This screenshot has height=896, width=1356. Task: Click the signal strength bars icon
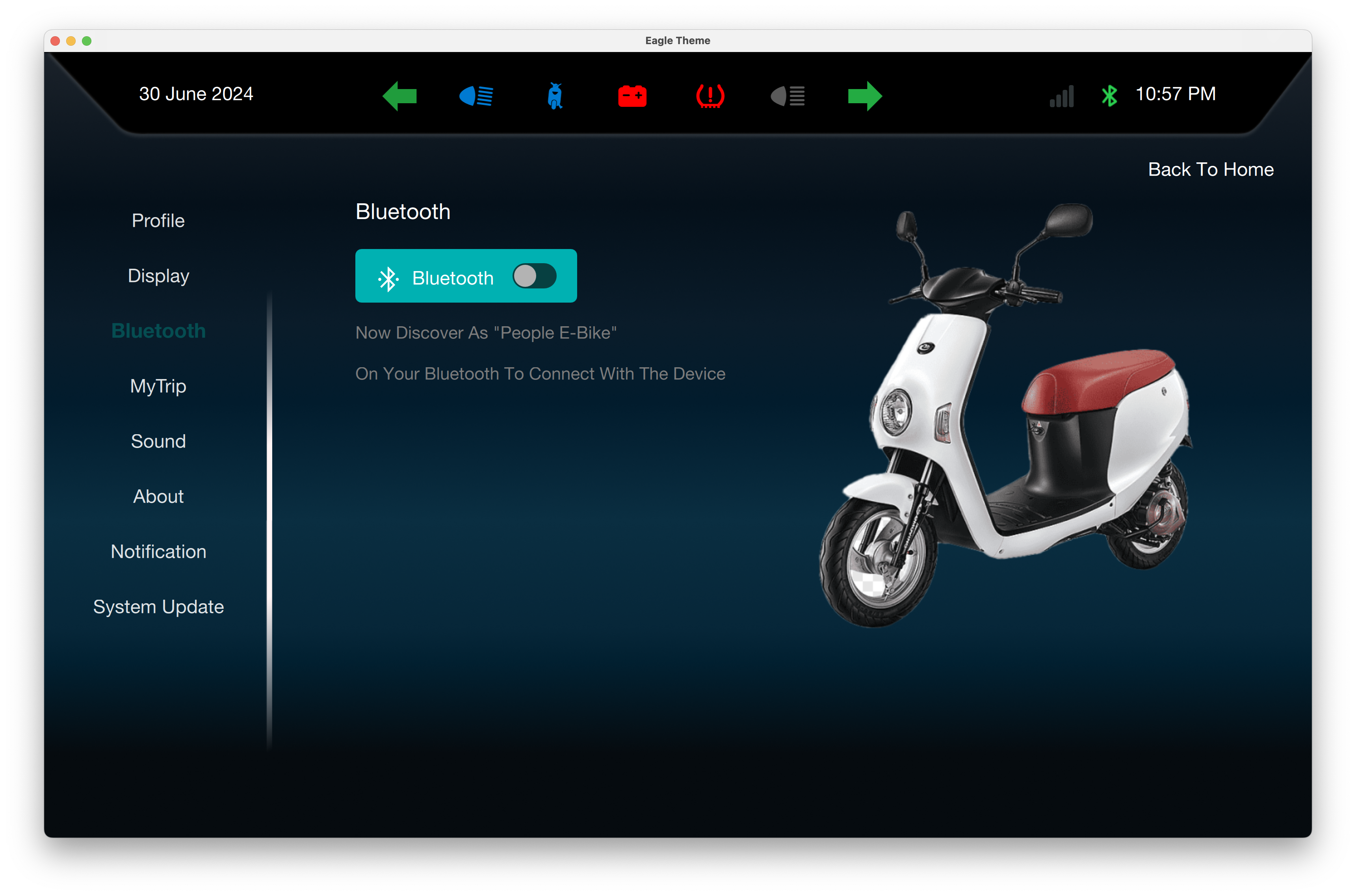coord(1062,95)
